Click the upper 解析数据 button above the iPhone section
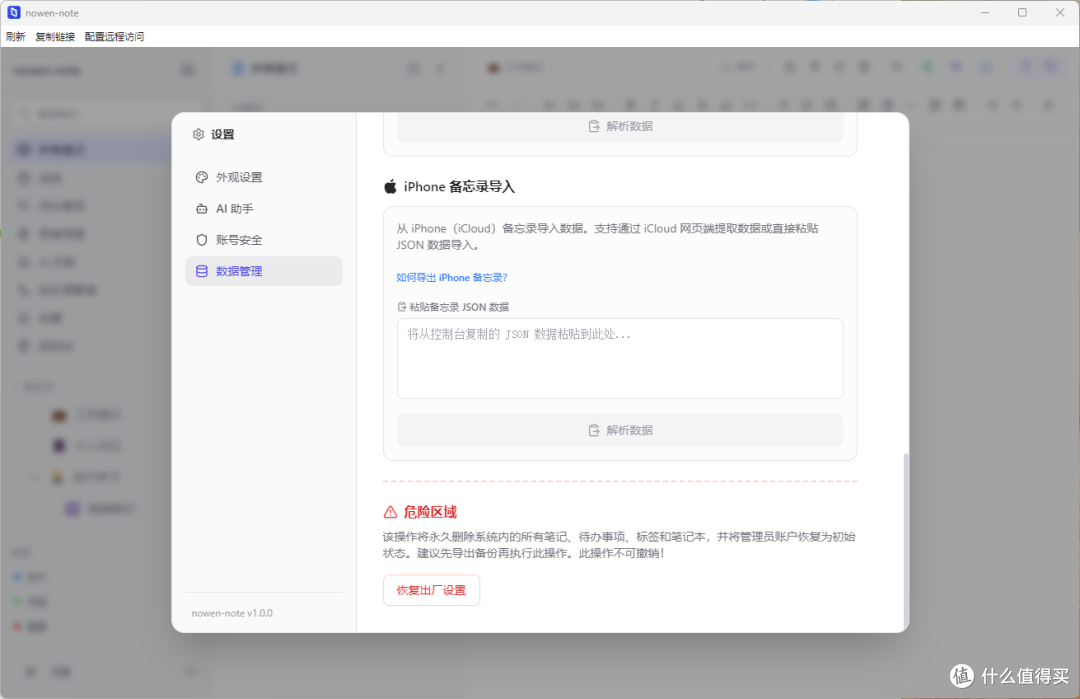 coord(620,127)
